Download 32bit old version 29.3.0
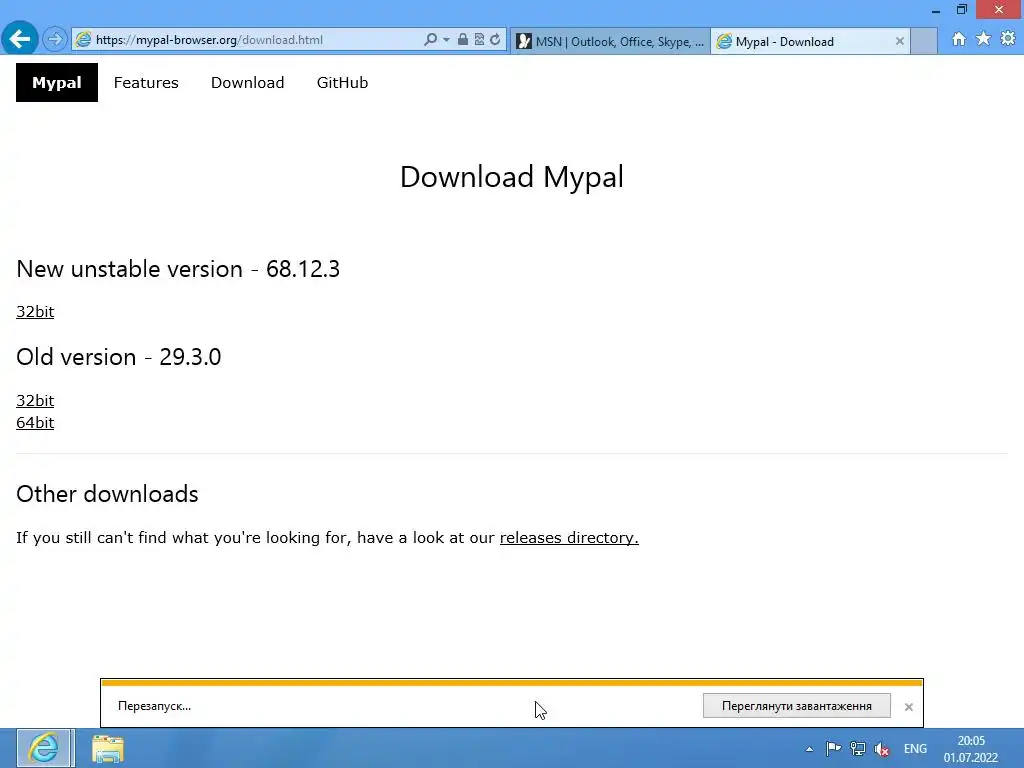The width and height of the screenshot is (1024, 768). pyautogui.click(x=35, y=400)
